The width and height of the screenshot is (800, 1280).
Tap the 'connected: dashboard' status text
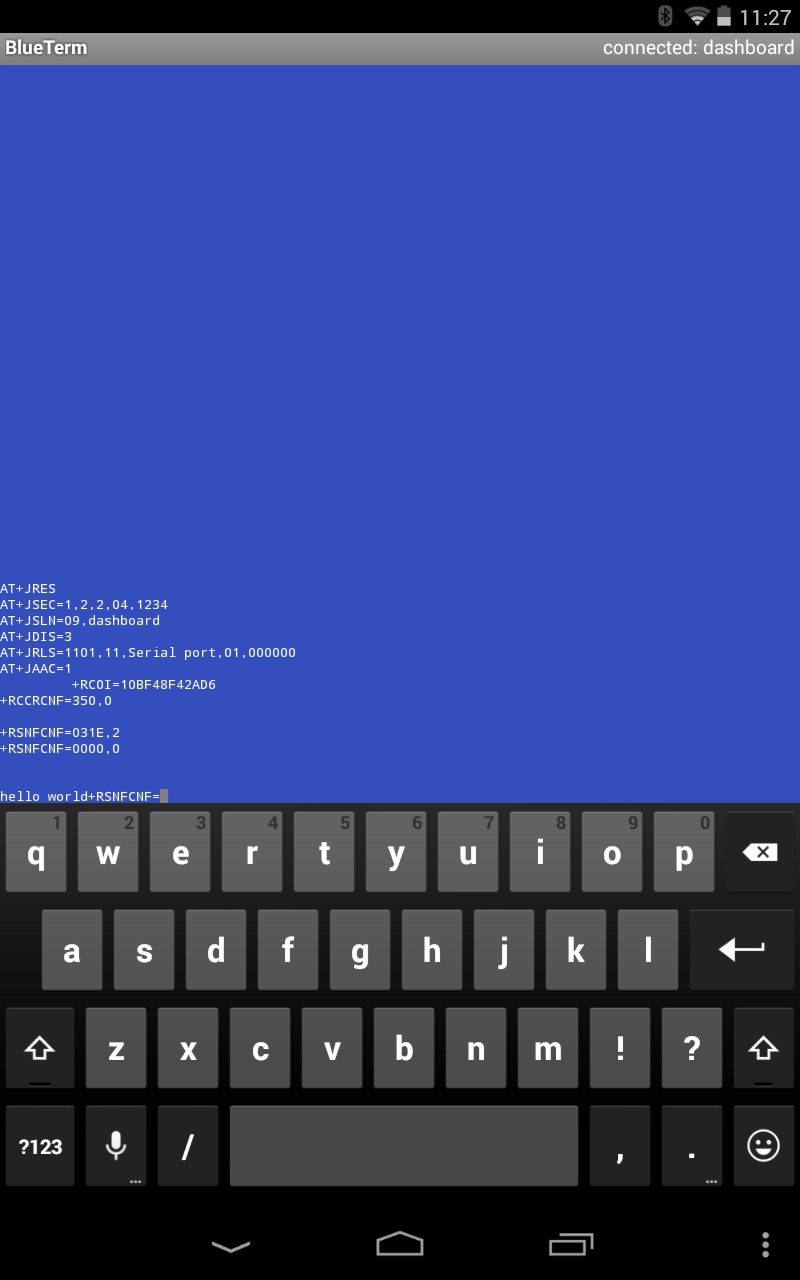point(698,48)
